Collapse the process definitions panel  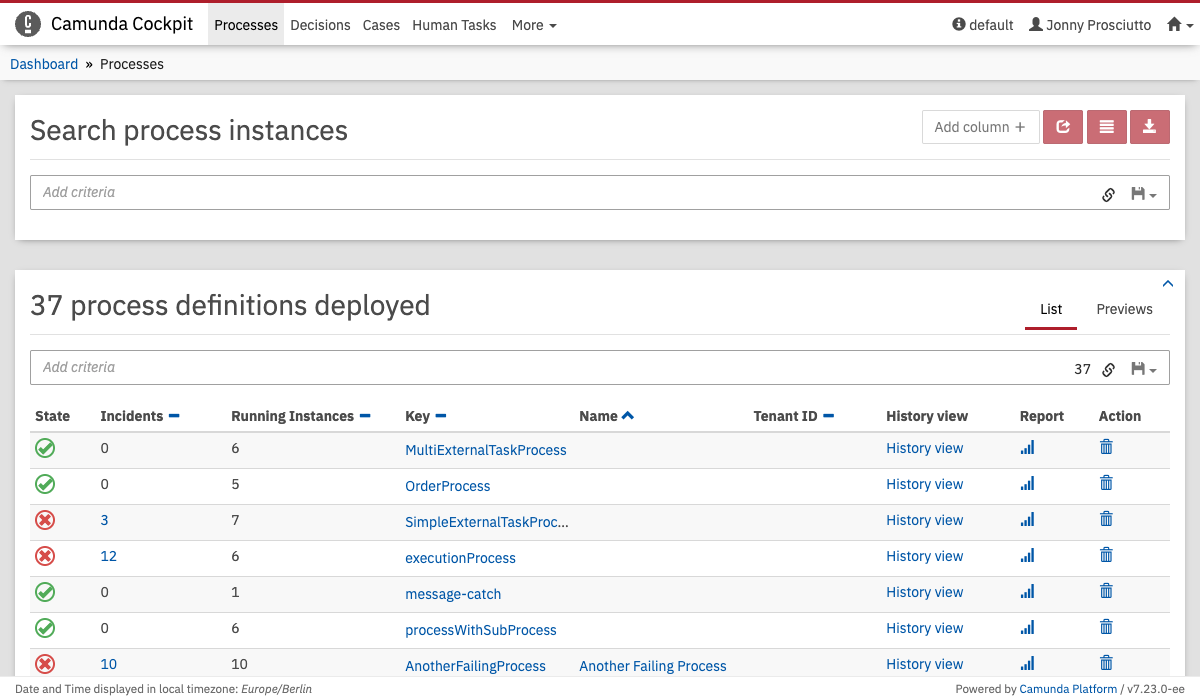tap(1168, 284)
